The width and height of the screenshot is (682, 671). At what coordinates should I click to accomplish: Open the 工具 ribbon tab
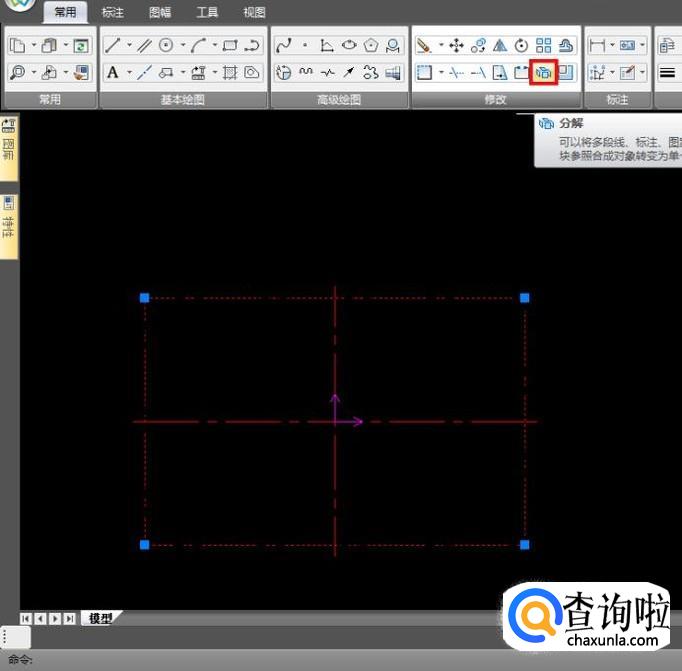point(207,13)
